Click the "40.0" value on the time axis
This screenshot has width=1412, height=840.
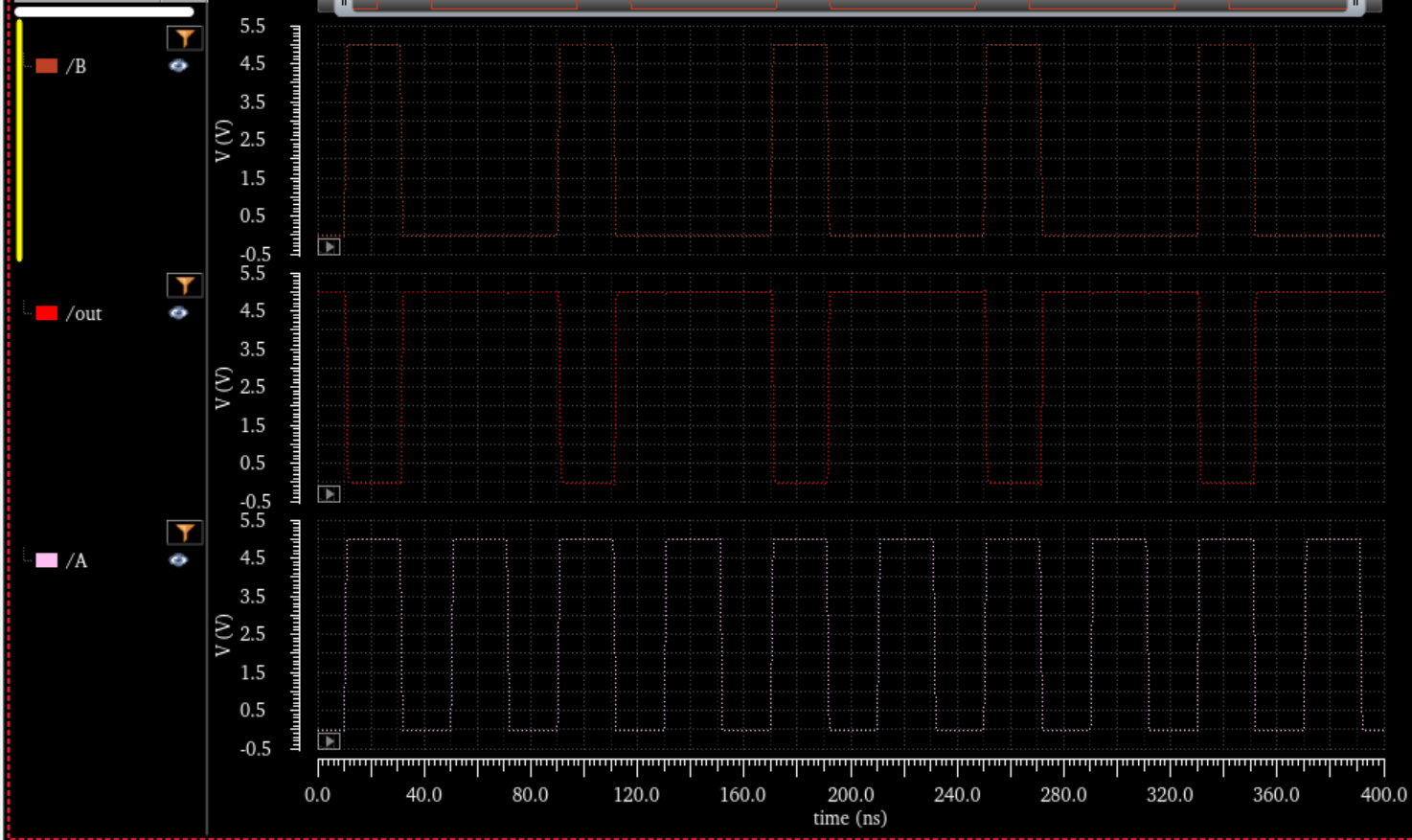(x=423, y=795)
